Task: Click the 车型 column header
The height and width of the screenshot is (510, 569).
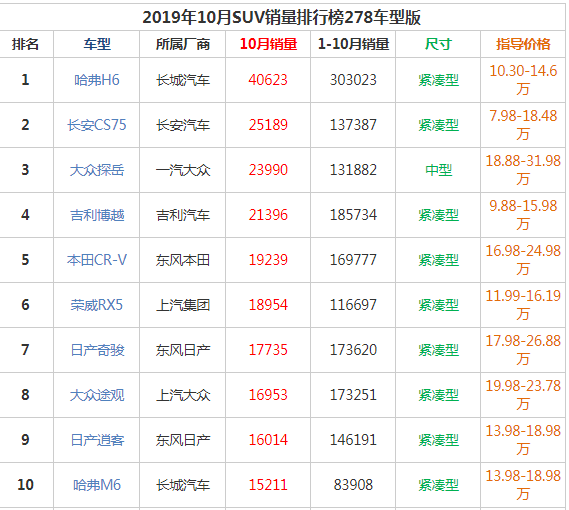Action: point(97,44)
